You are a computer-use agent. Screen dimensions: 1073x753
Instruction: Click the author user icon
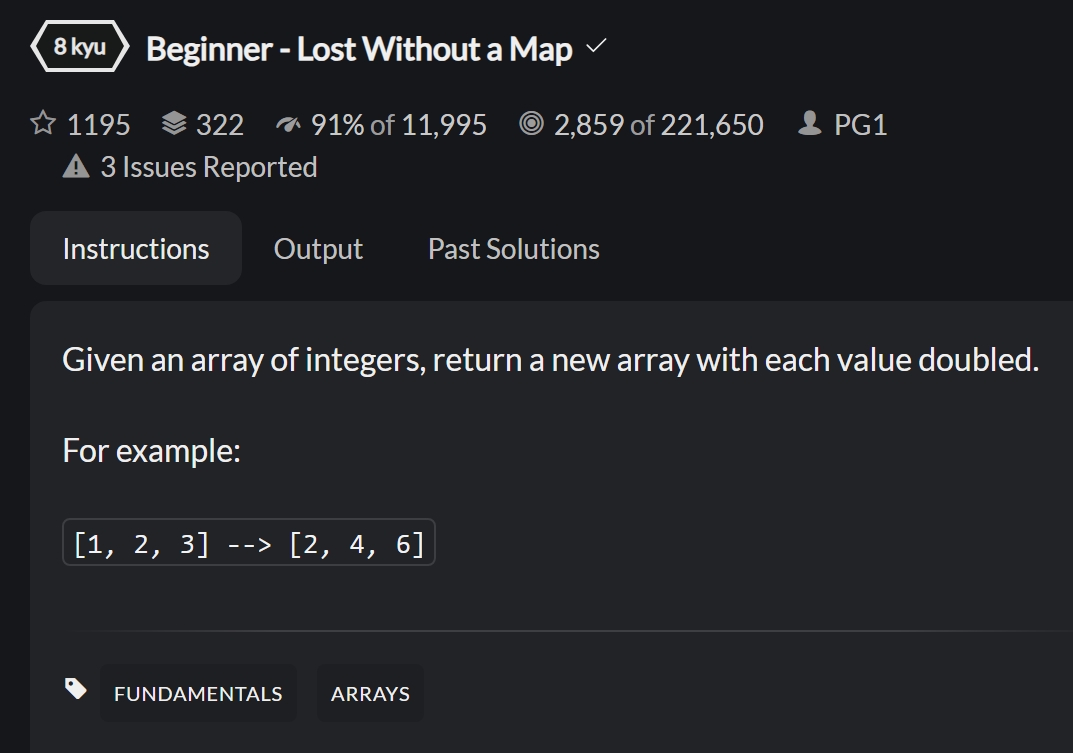[x=810, y=123]
